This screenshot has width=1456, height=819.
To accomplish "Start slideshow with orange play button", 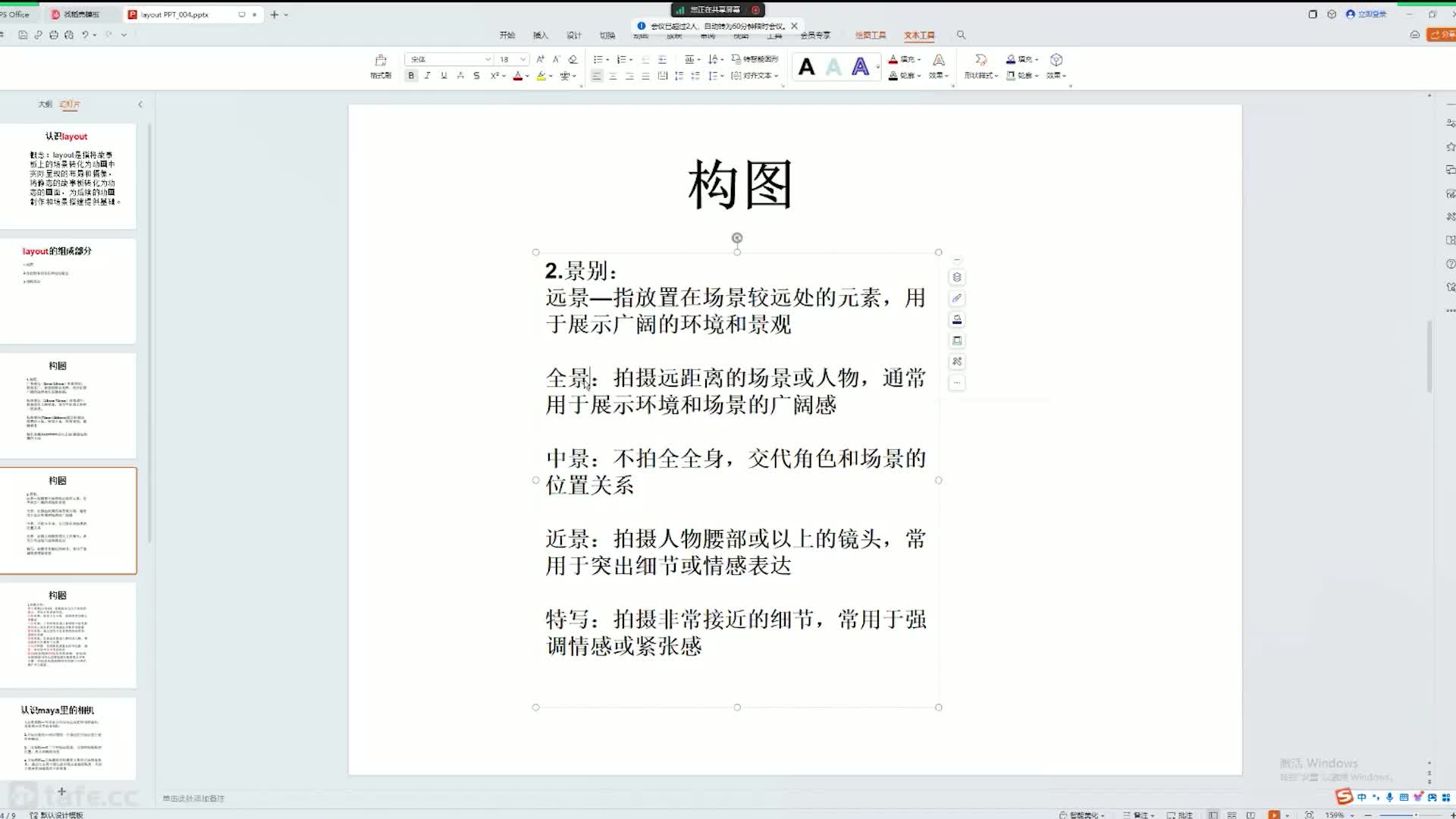I will pos(1274,814).
